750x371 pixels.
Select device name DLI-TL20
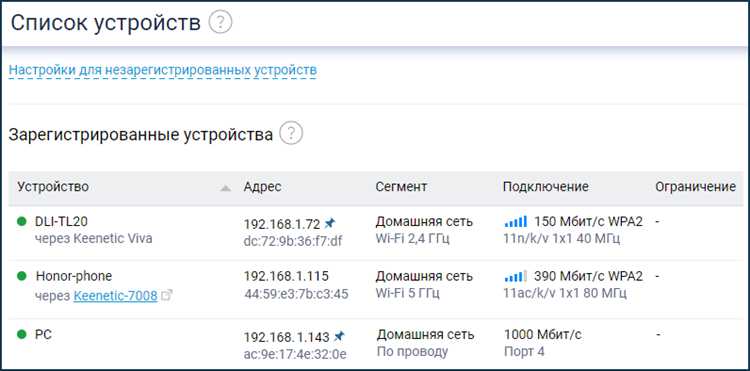pyautogui.click(x=61, y=221)
